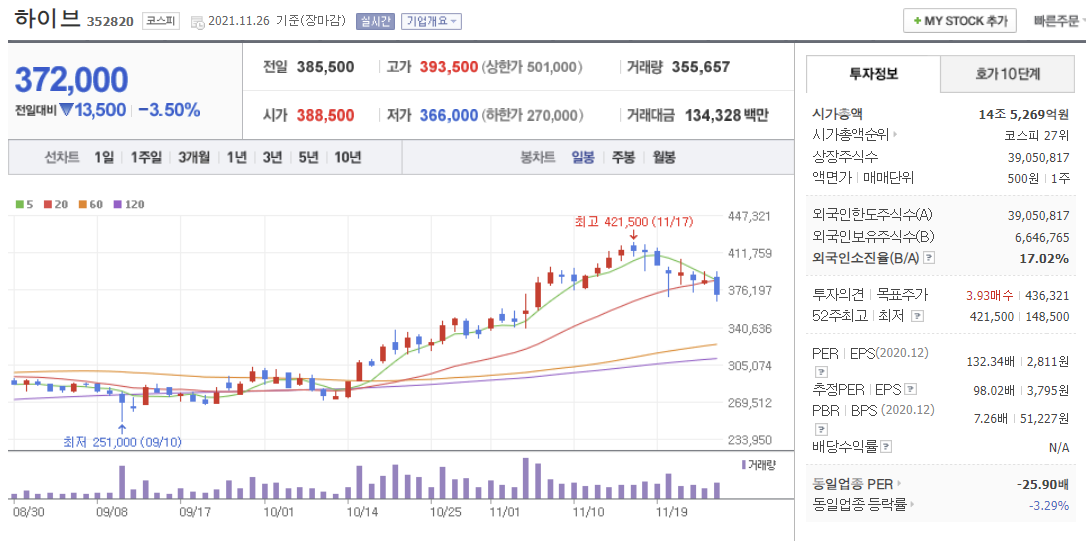Open the 동일업종 PER link
This screenshot has width=1086, height=541.
[853, 484]
